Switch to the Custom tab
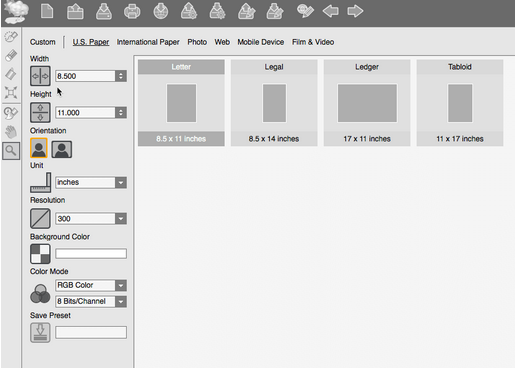515x368 pixels. [x=43, y=42]
